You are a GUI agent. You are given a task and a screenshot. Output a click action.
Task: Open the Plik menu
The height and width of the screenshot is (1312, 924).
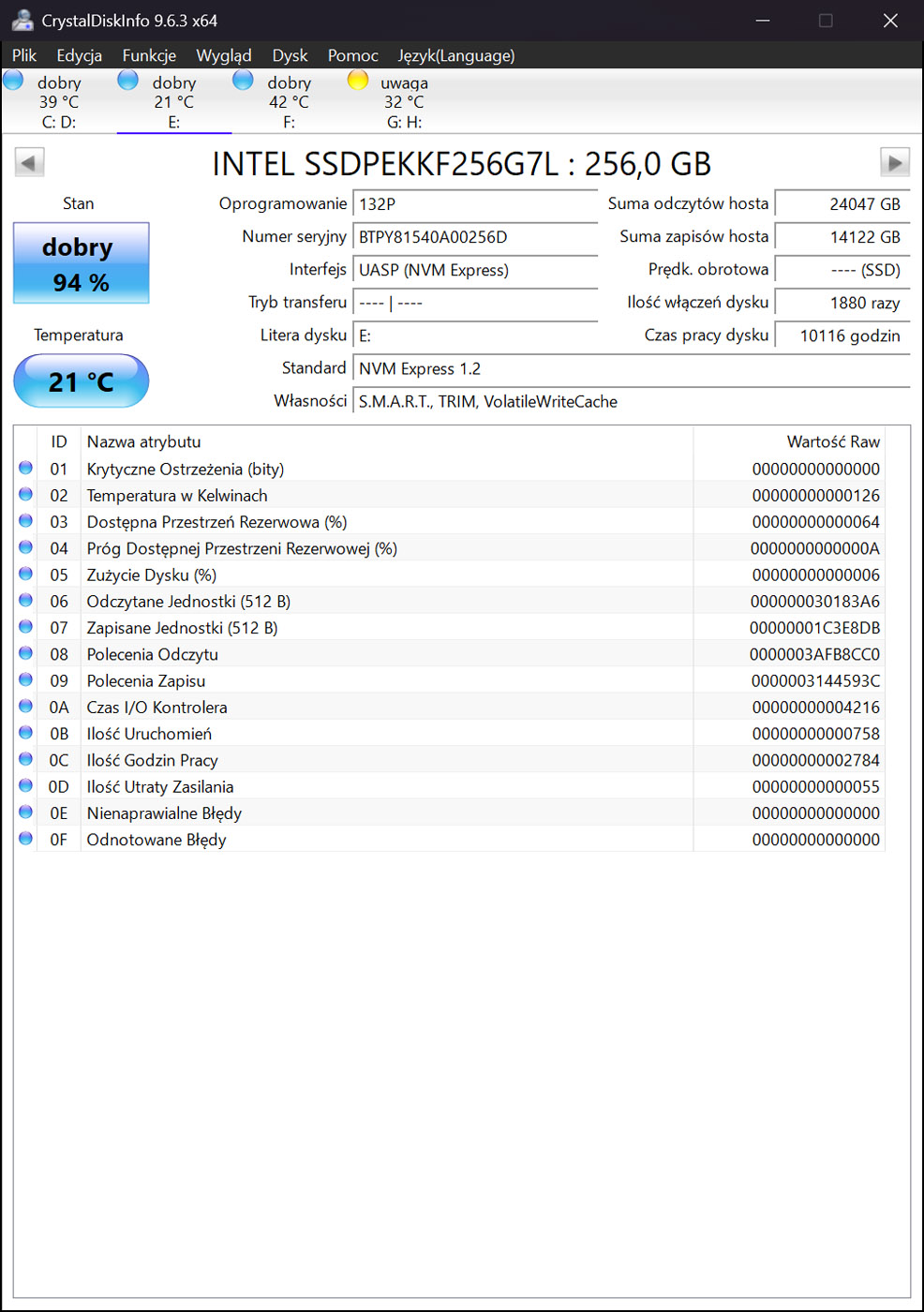[24, 55]
